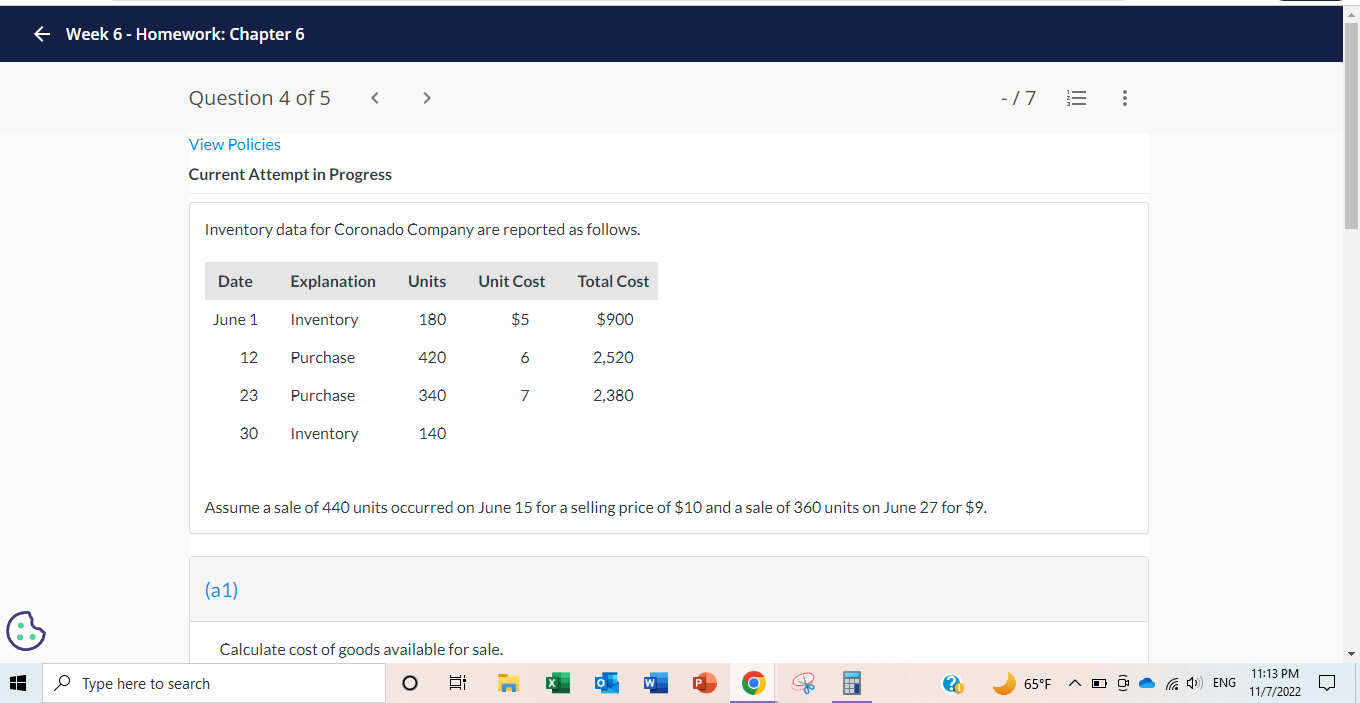Click the 2,520 total cost cell
1360x703 pixels.
coord(613,358)
